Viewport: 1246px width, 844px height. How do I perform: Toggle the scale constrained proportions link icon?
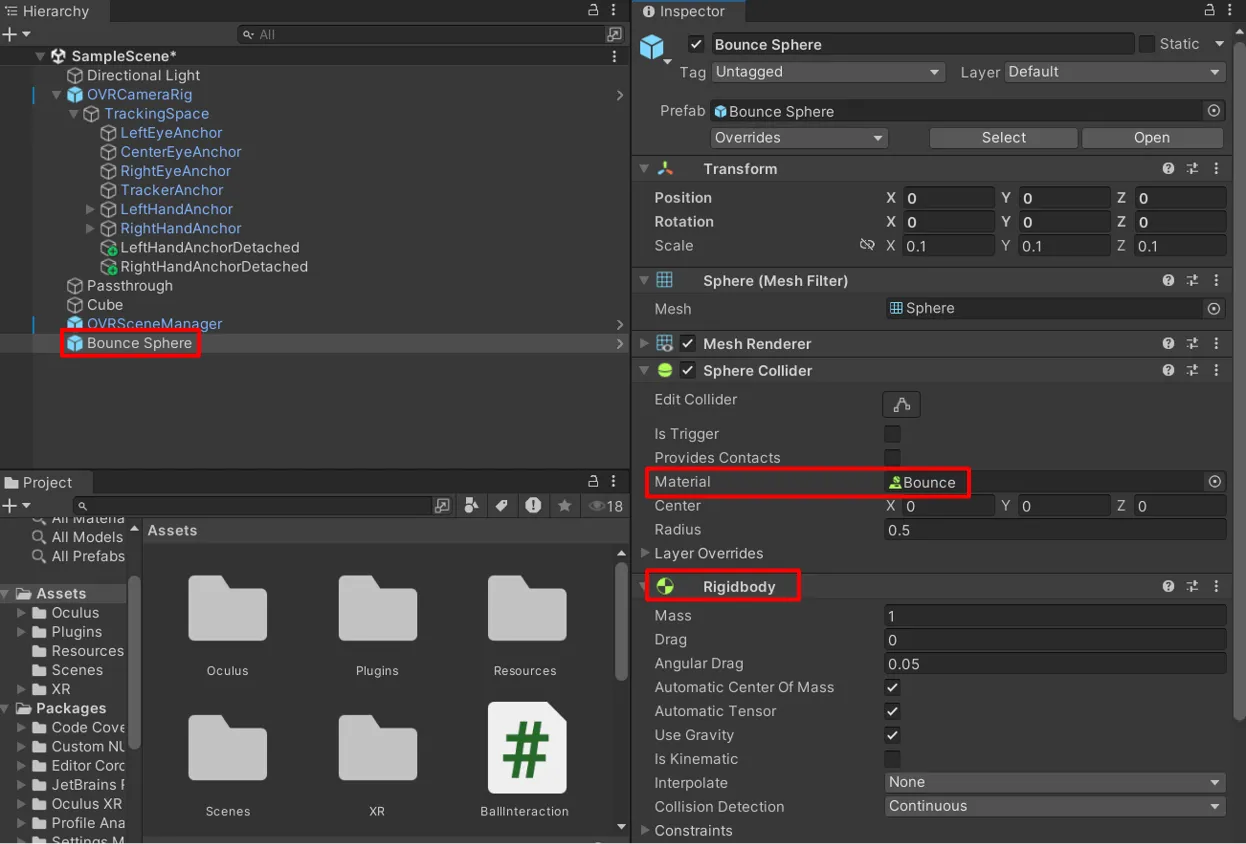(x=867, y=246)
